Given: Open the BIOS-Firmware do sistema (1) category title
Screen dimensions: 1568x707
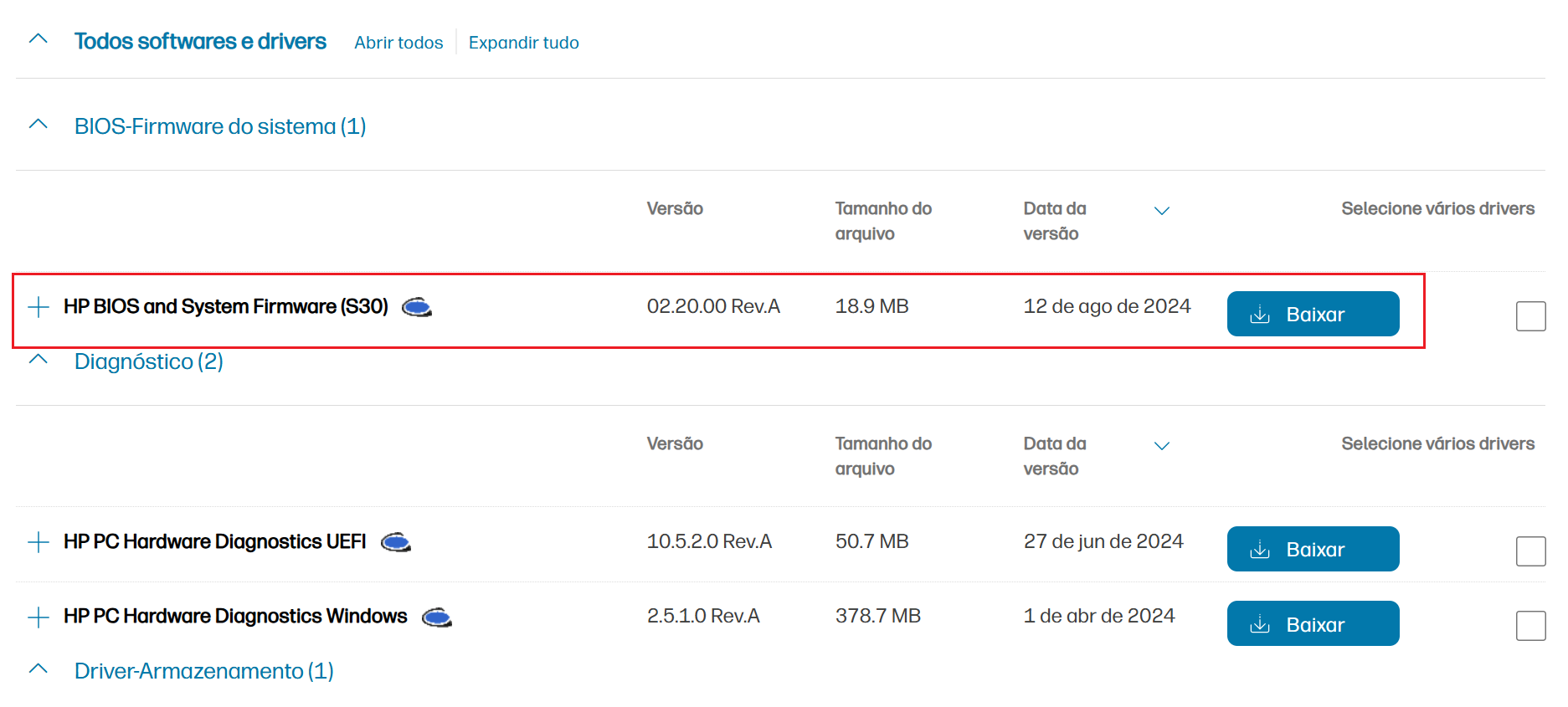Looking at the screenshot, I should coord(220,126).
